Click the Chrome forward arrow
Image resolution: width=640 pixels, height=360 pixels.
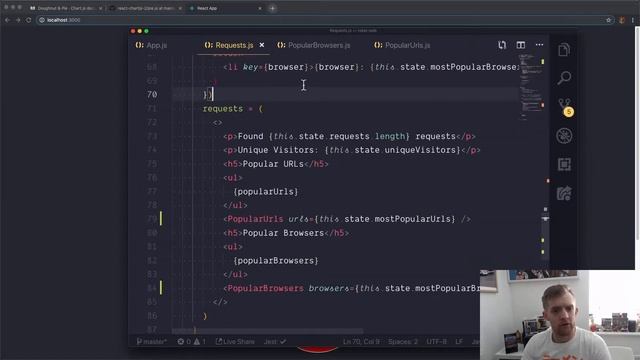click(x=18, y=20)
